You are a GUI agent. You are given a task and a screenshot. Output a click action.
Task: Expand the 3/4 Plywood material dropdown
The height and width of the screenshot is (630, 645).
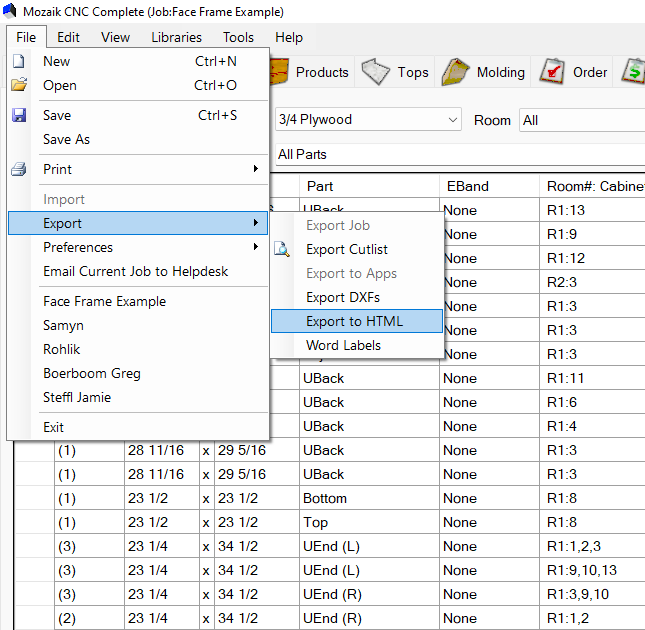pyautogui.click(x=453, y=120)
